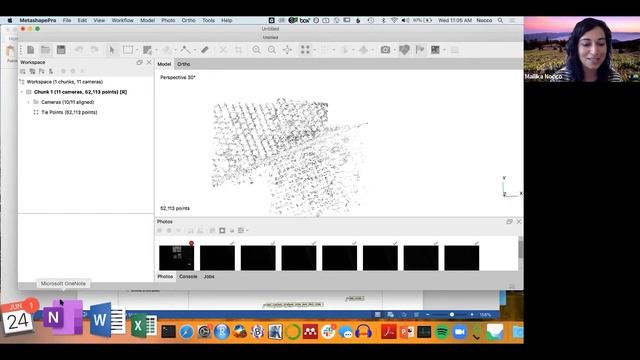Click the Workspace root tree item

point(64,82)
